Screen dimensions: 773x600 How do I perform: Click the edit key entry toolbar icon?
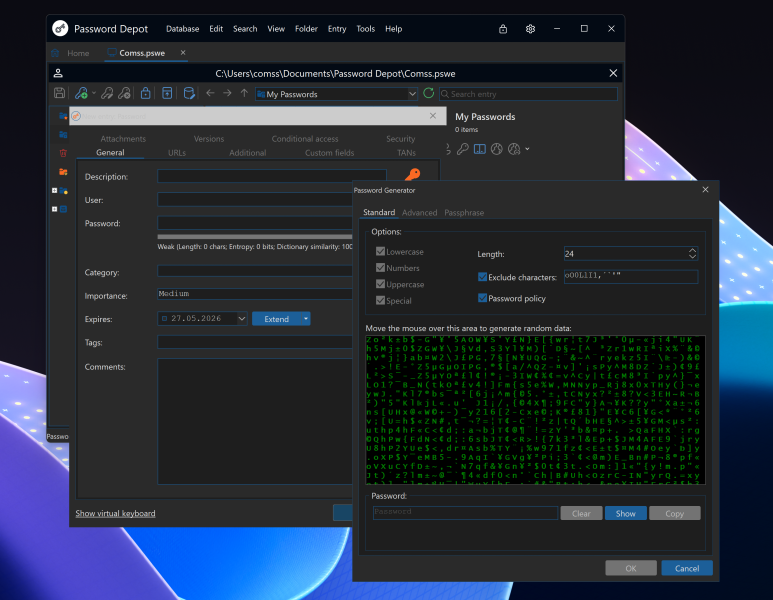click(107, 93)
